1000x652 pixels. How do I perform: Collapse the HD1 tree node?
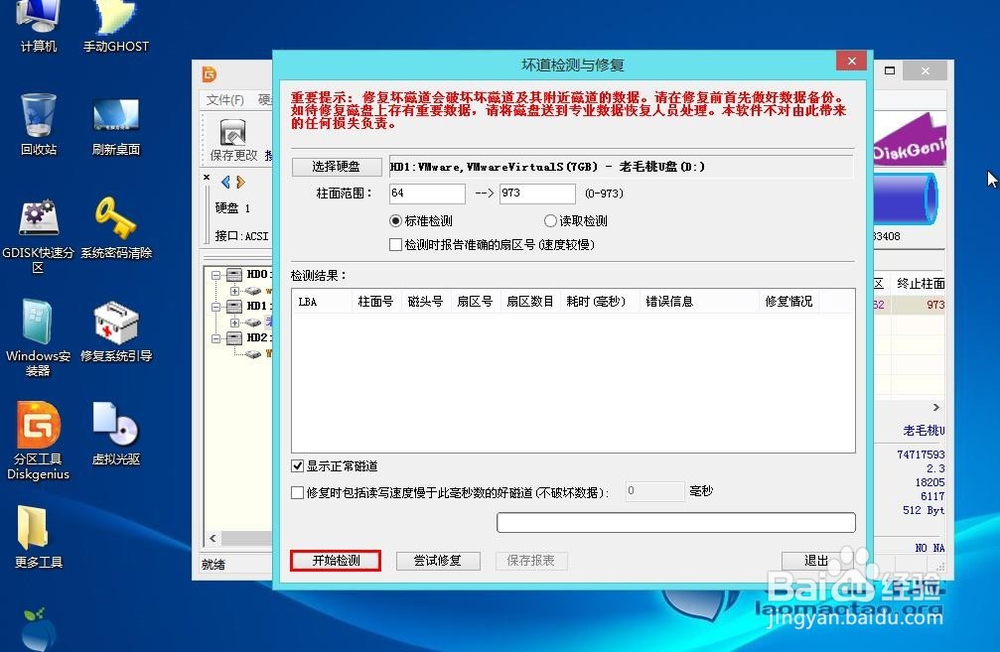[216, 306]
